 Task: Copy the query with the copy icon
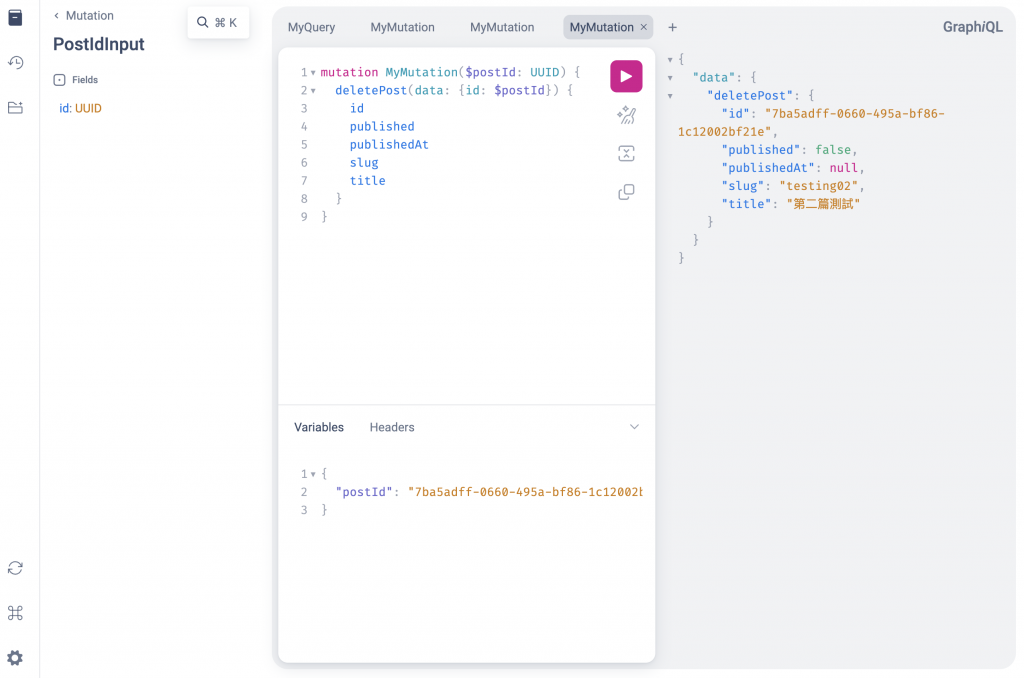(x=626, y=192)
